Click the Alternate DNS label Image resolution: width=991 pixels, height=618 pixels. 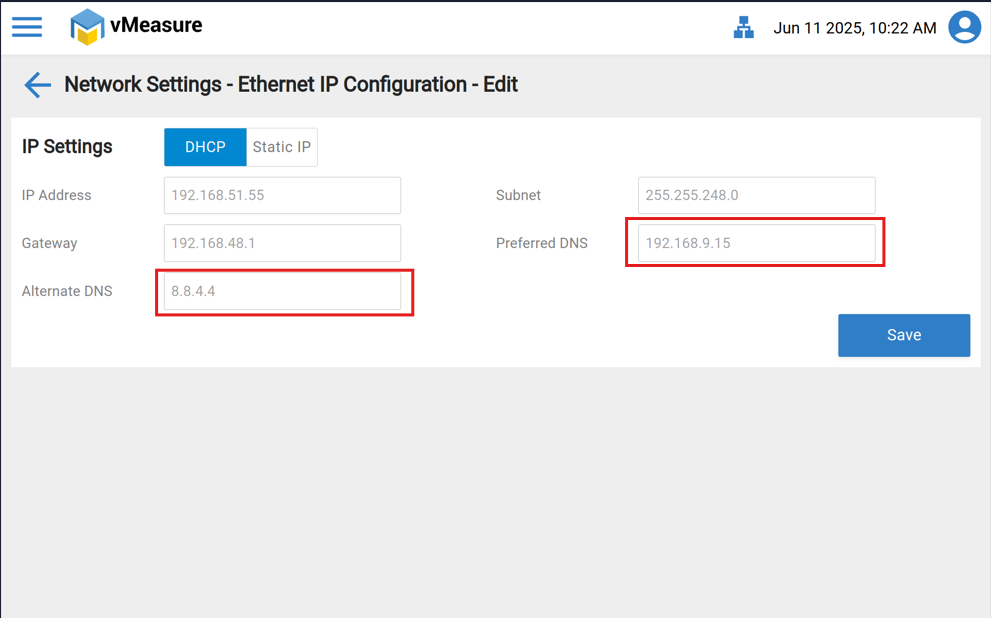tap(67, 291)
